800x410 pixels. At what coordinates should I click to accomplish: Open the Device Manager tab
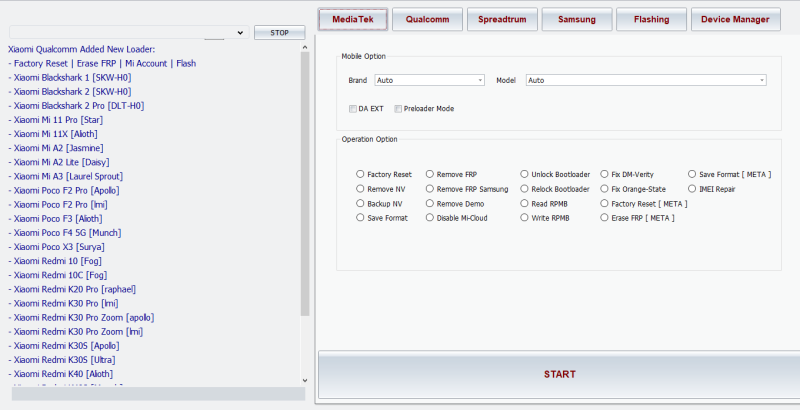tap(736, 19)
